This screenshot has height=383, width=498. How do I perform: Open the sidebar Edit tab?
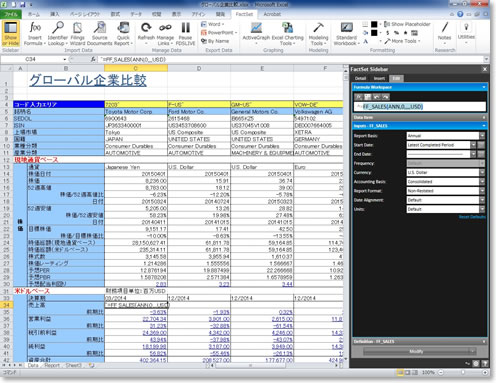point(396,78)
